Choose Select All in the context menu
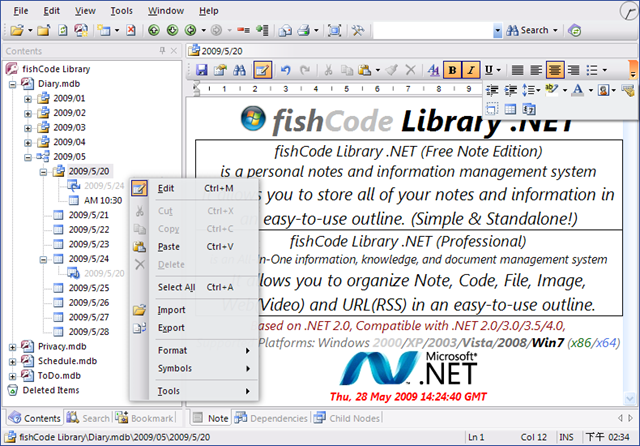Screen dimensions: 640x446 click(x=194, y=287)
